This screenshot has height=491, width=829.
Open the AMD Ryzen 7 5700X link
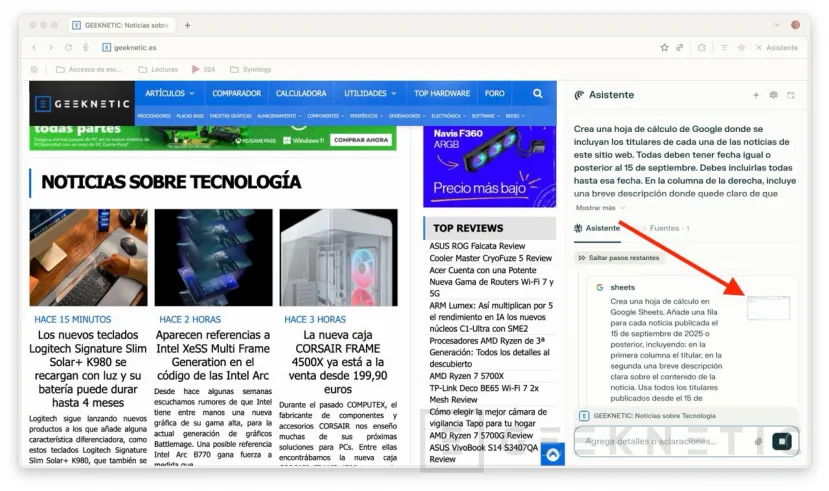point(466,376)
